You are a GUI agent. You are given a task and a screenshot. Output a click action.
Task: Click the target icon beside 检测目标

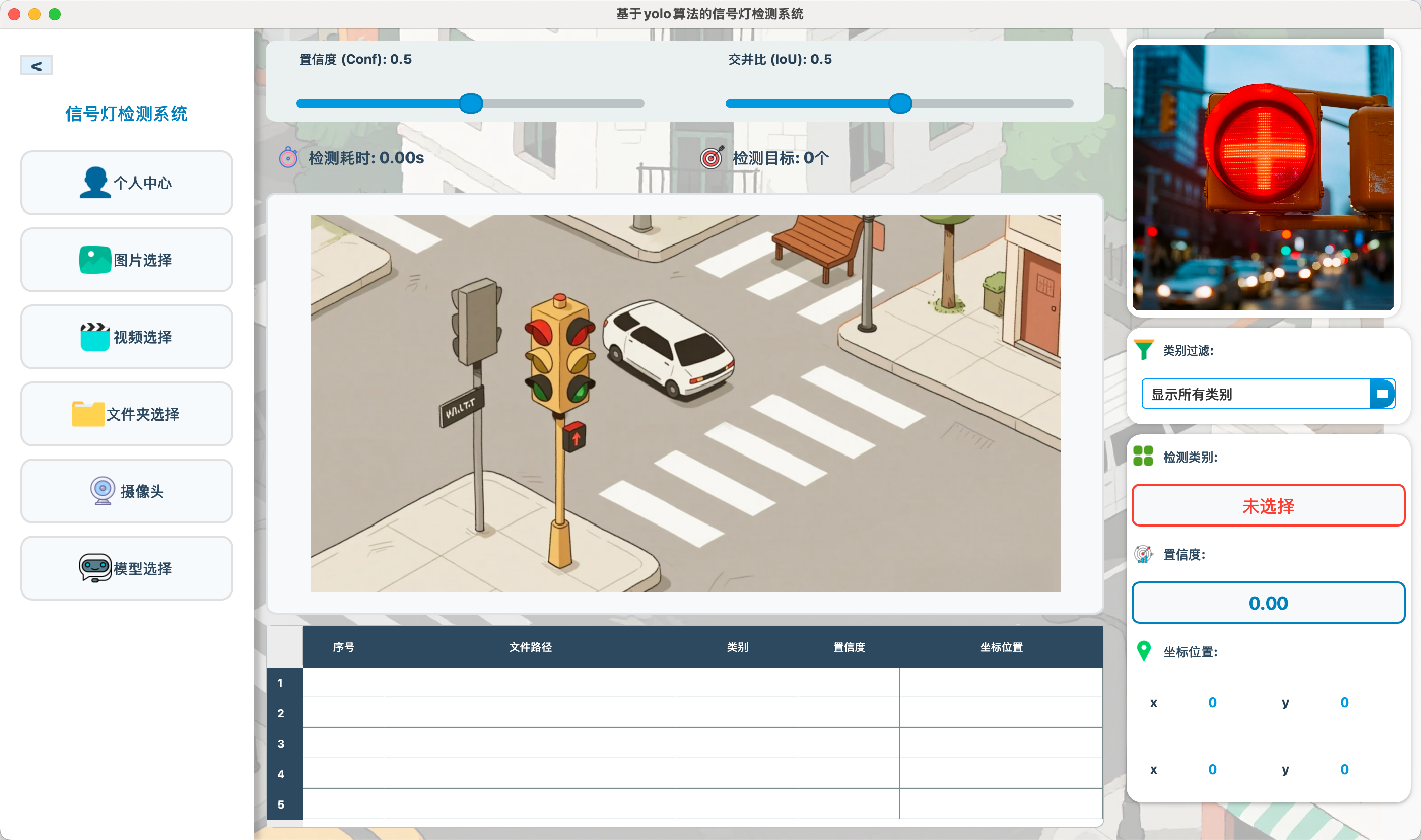(712, 158)
